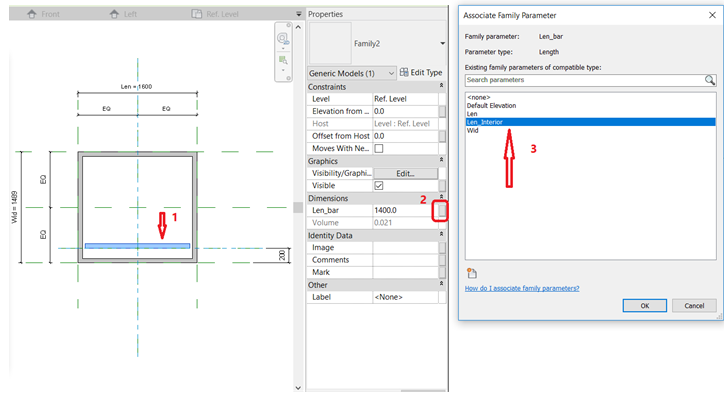The width and height of the screenshot is (728, 393).
Task: Select Len in the parameter list
Action: click(x=590, y=114)
